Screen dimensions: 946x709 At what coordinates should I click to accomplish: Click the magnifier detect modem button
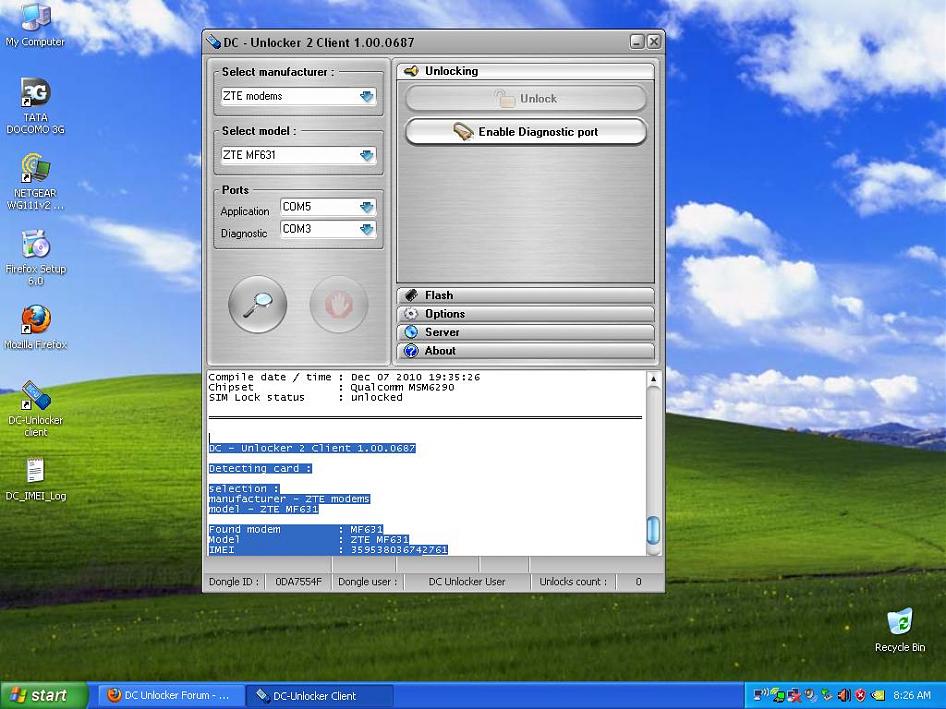257,305
